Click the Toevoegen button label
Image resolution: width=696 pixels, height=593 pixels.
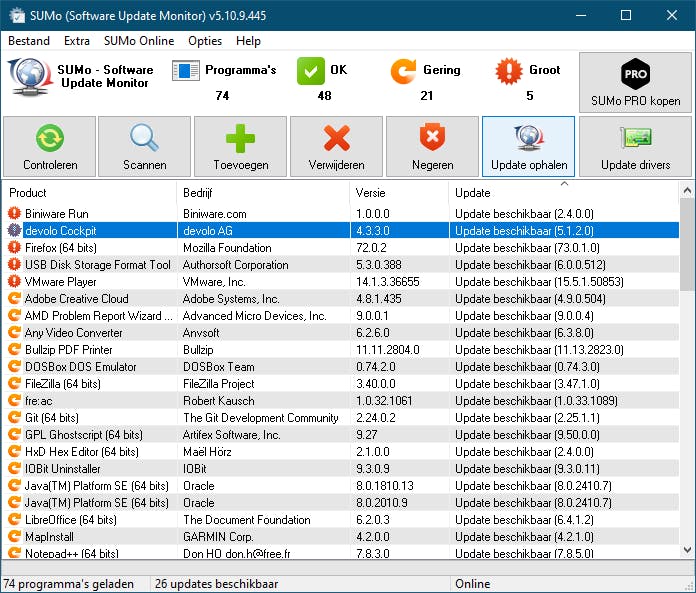pos(241,165)
